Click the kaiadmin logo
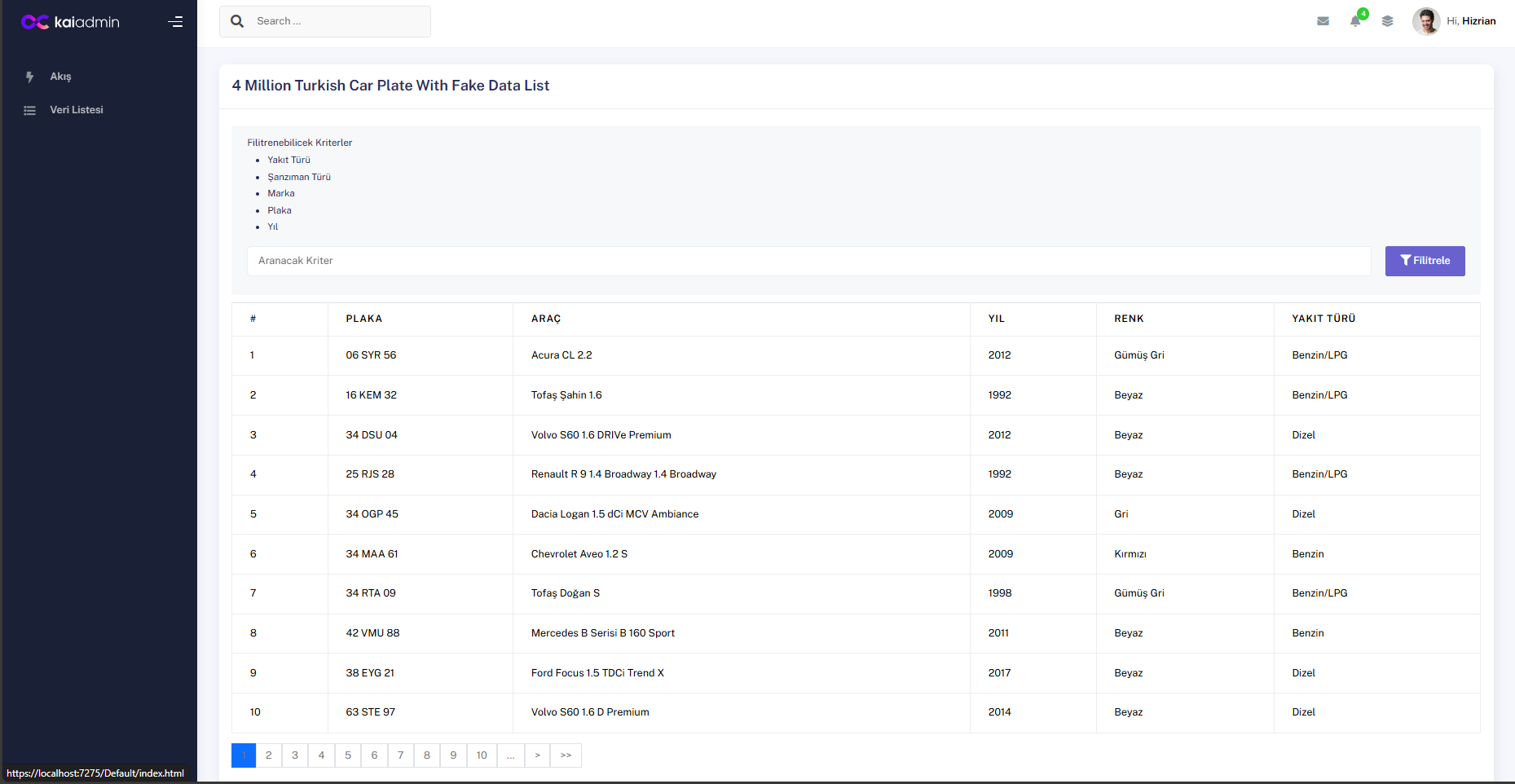The width and height of the screenshot is (1515, 784). point(70,22)
